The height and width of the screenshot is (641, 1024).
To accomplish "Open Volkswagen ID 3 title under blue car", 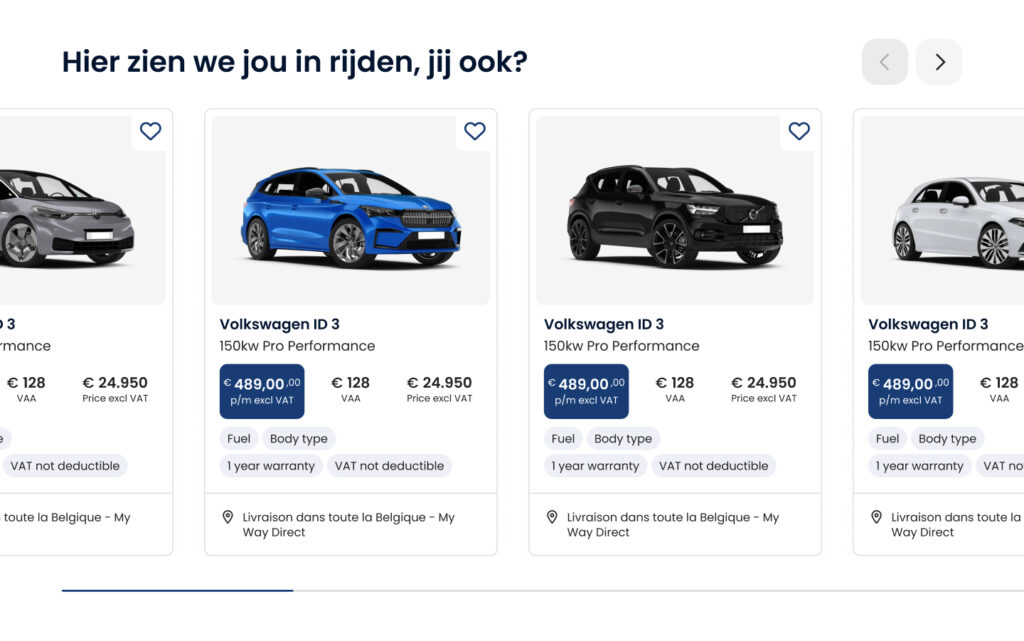I will (x=280, y=324).
